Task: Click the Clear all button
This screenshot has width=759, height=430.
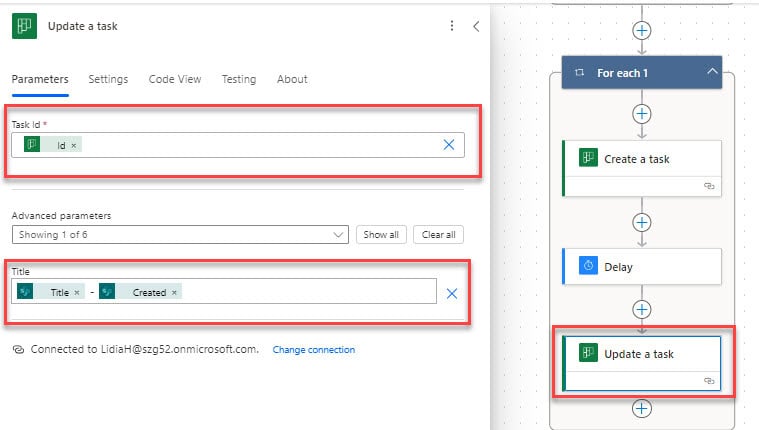Action: 438,234
